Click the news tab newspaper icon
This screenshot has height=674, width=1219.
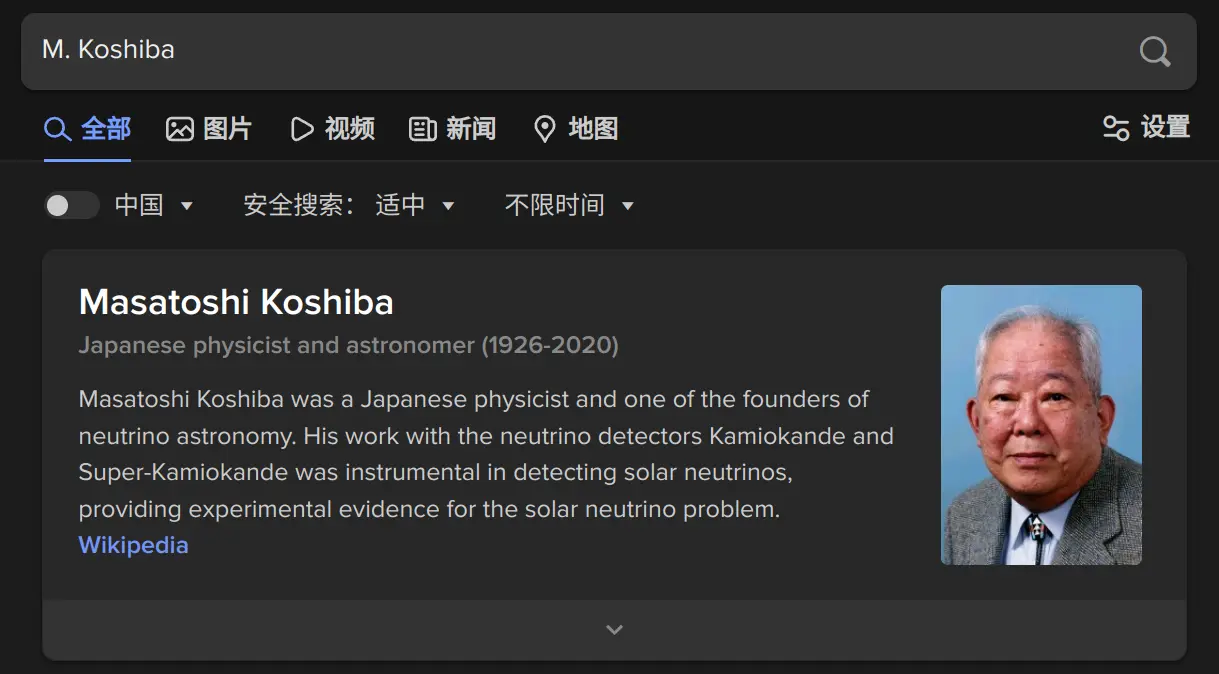423,129
